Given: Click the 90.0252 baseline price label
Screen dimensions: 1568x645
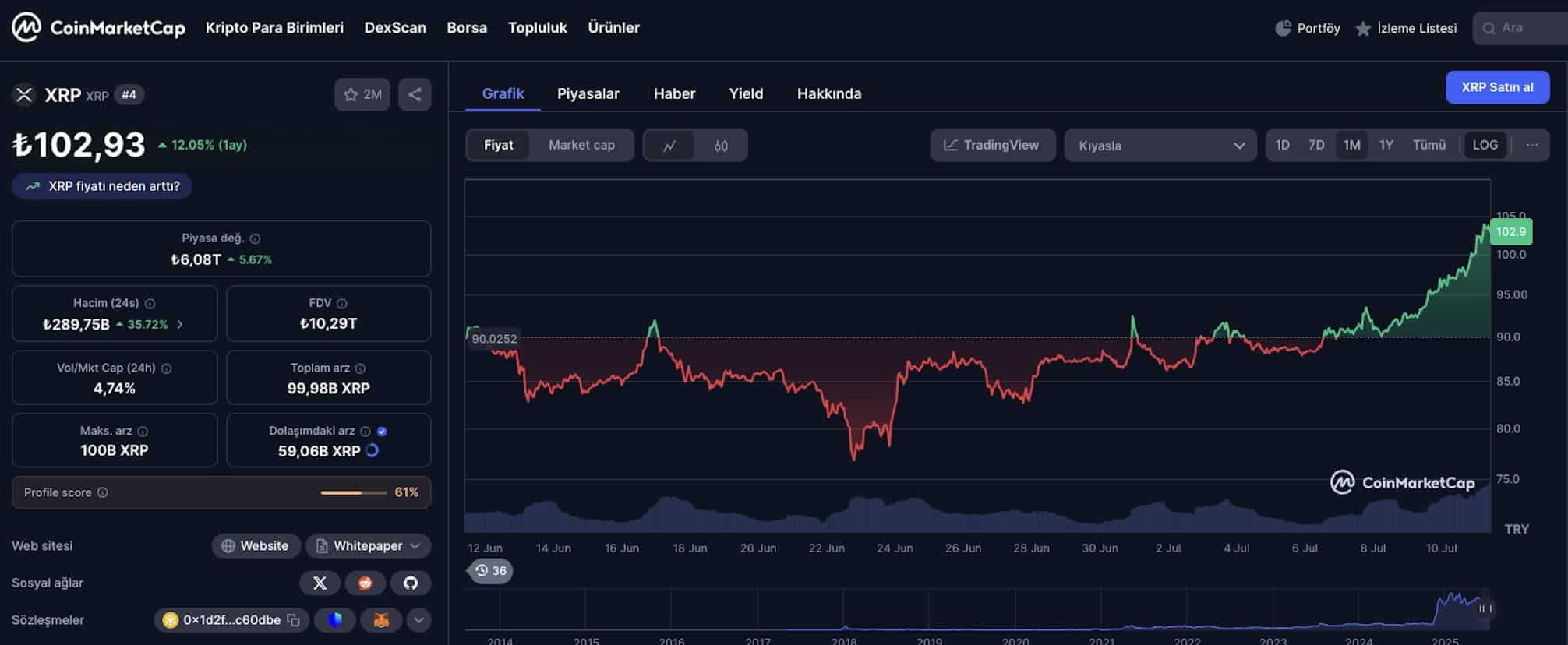Looking at the screenshot, I should pyautogui.click(x=494, y=339).
